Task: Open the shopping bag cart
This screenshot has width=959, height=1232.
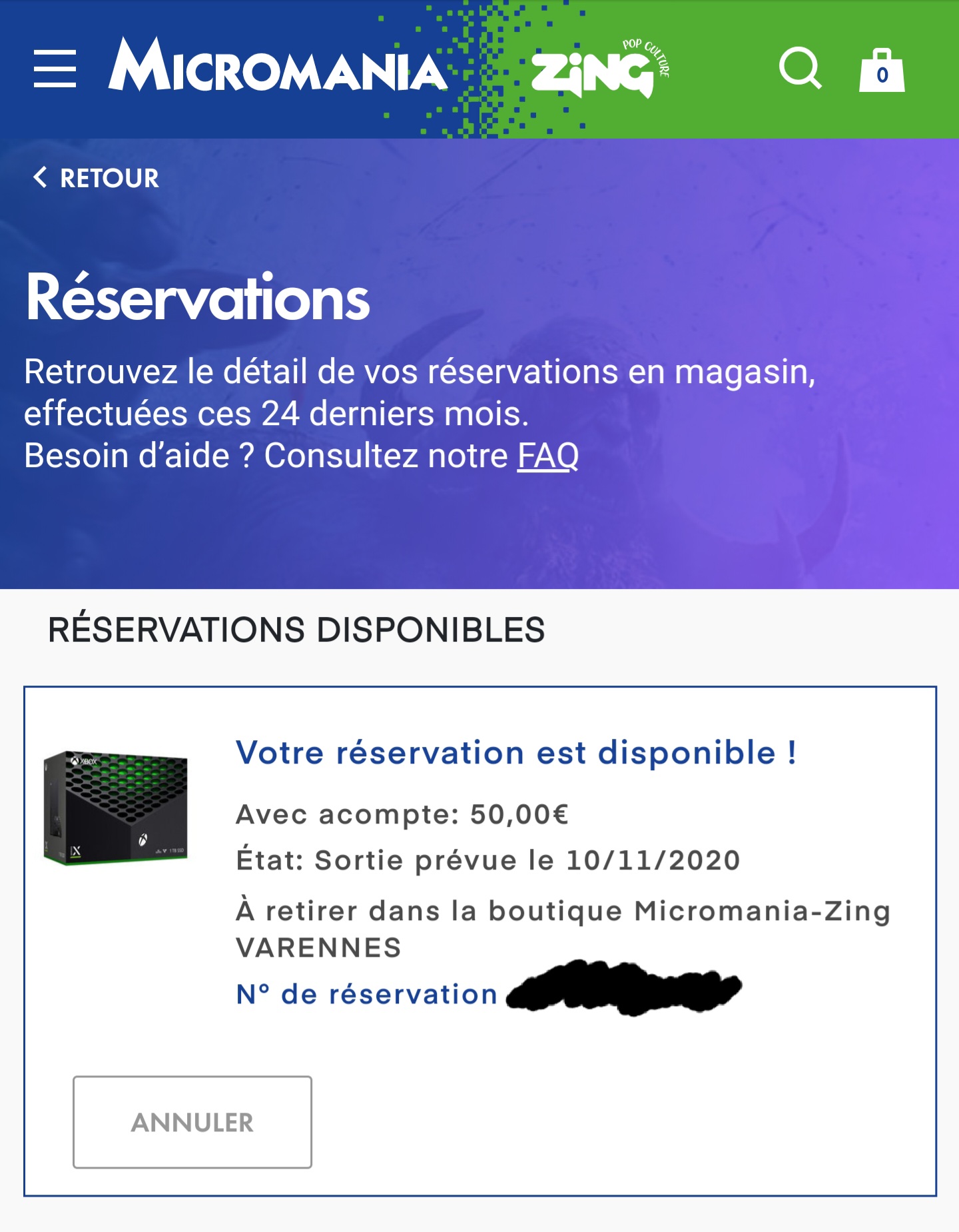Action: 882,70
